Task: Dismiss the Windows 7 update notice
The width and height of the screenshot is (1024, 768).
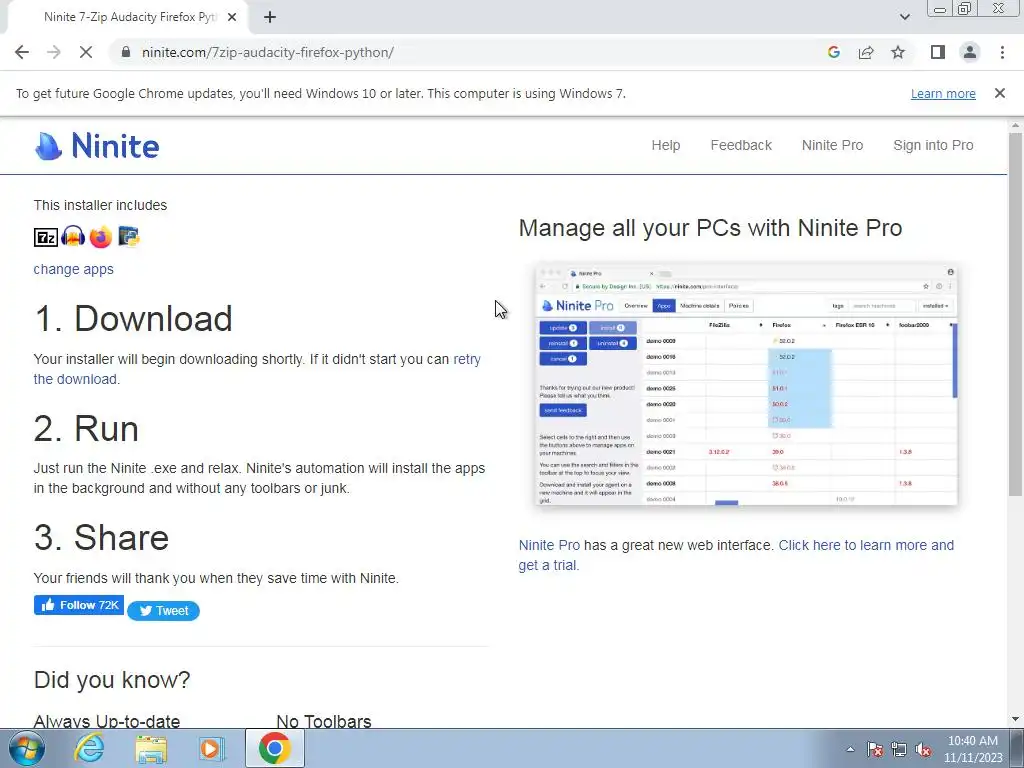Action: pos(999,93)
